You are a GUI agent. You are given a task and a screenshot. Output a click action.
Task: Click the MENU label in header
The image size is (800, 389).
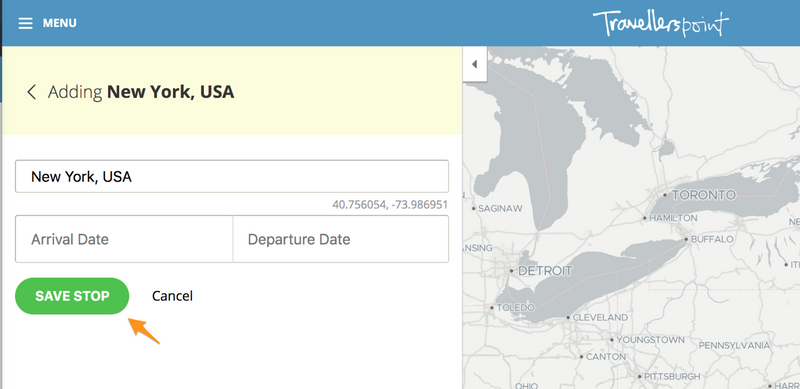tap(60, 23)
